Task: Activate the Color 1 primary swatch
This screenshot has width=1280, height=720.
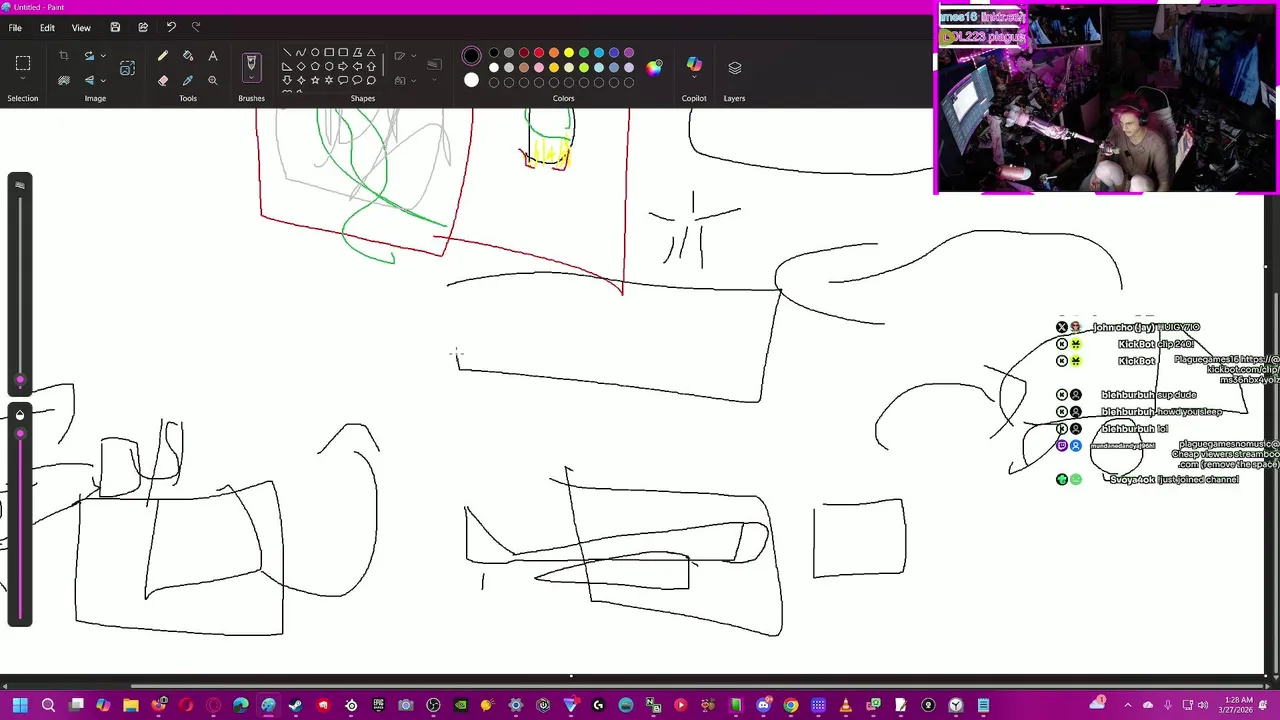Action: point(471,56)
